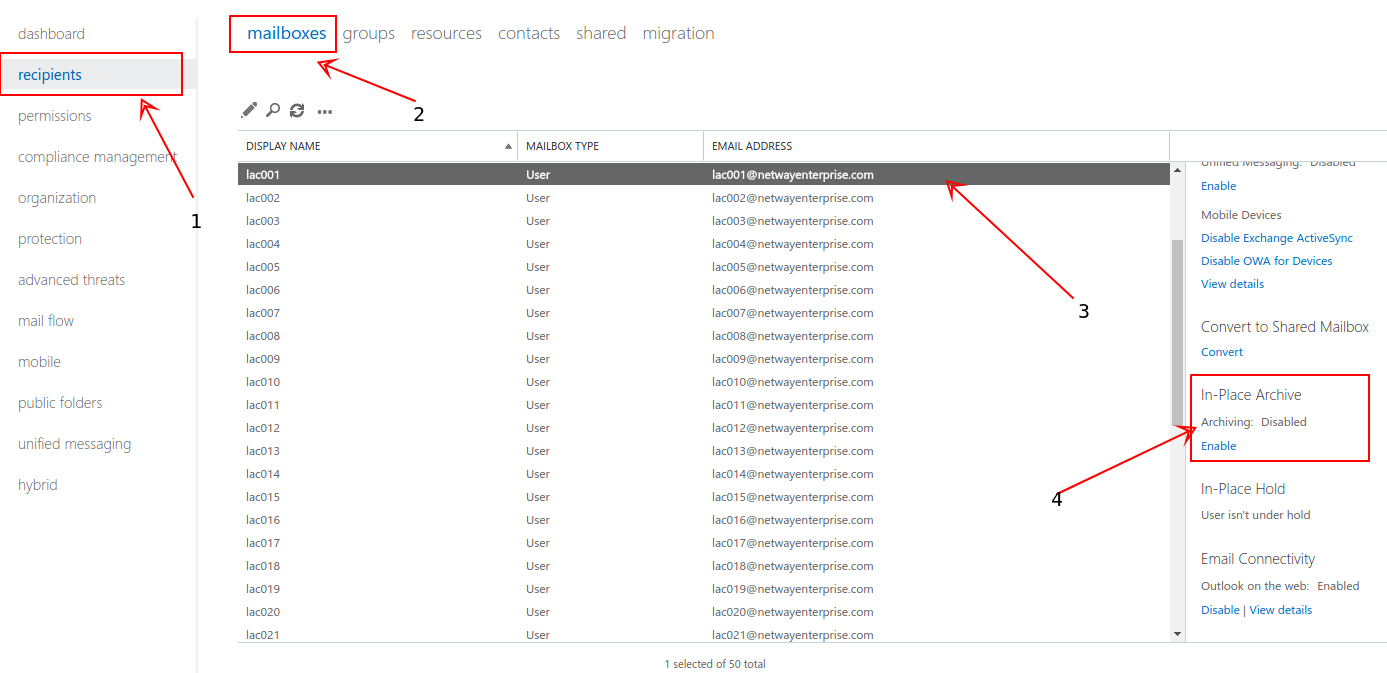
Task: Open View details under Email Connectivity
Action: click(1280, 610)
